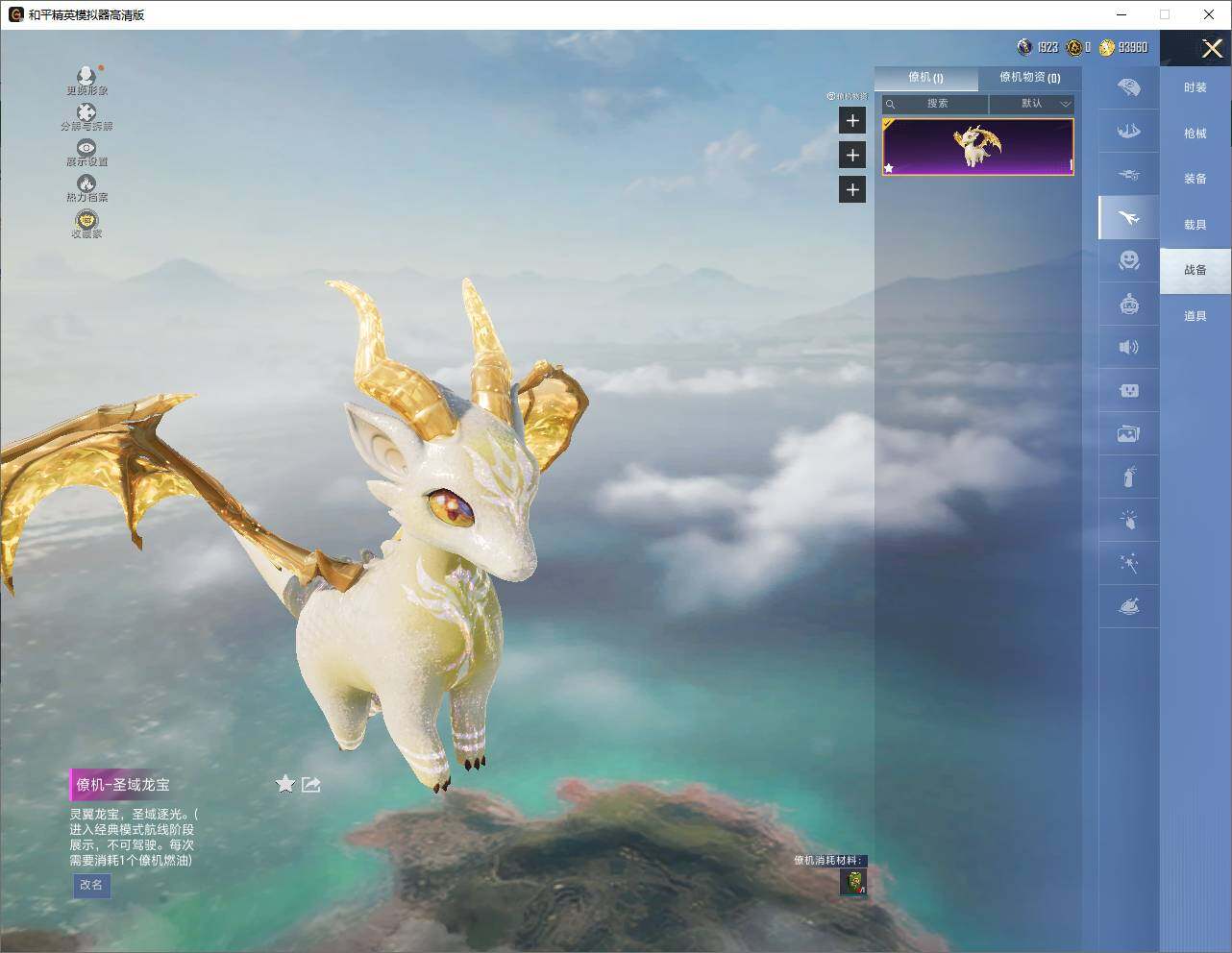Share the 圣域龙宝 wingman
This screenshot has height=953, width=1232.
tap(310, 784)
